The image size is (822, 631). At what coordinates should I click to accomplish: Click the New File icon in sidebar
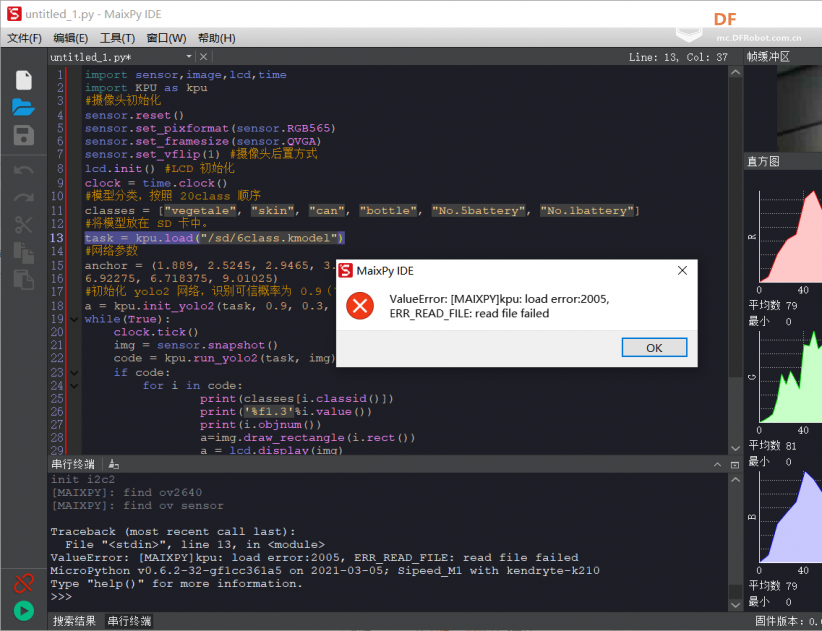coord(24,80)
